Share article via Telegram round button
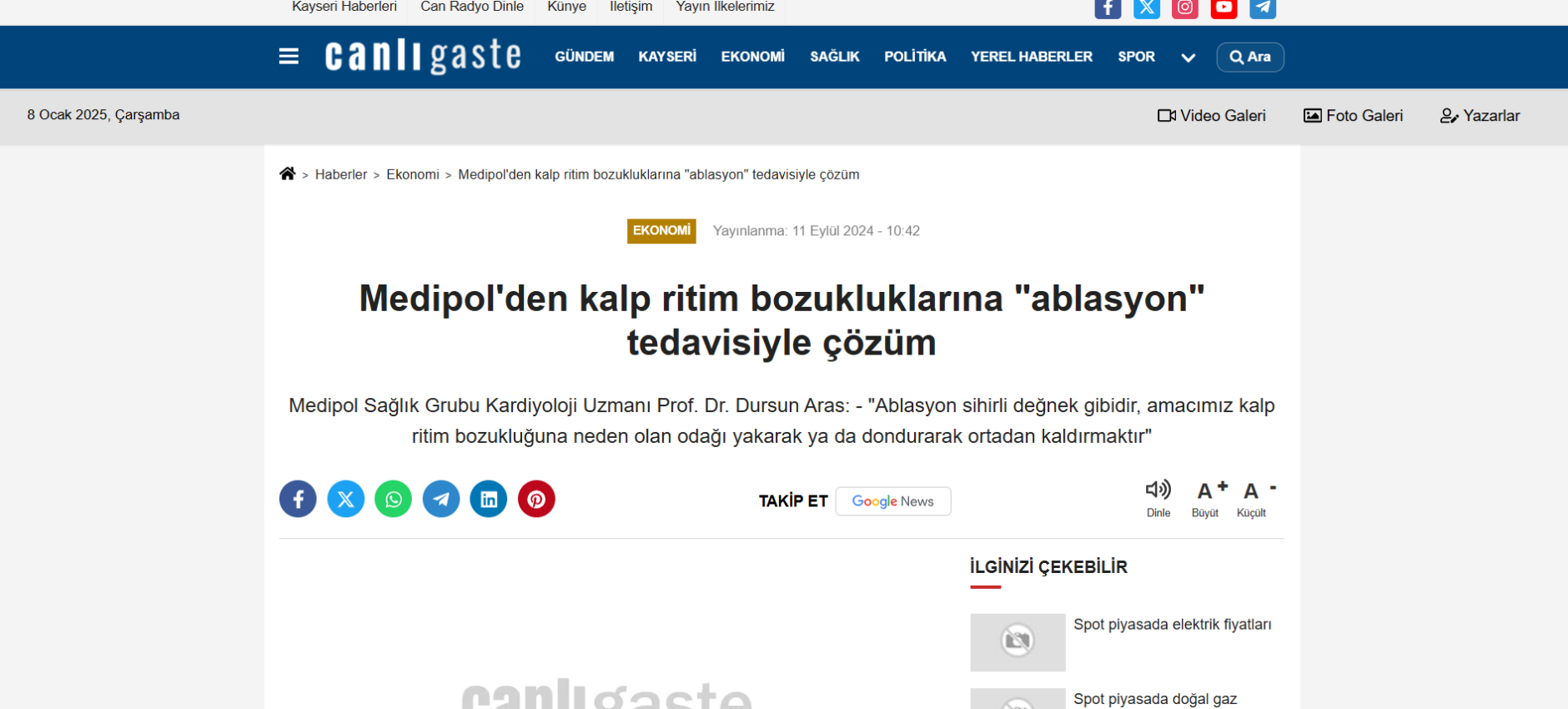Image resolution: width=1568 pixels, height=709 pixels. [x=441, y=499]
